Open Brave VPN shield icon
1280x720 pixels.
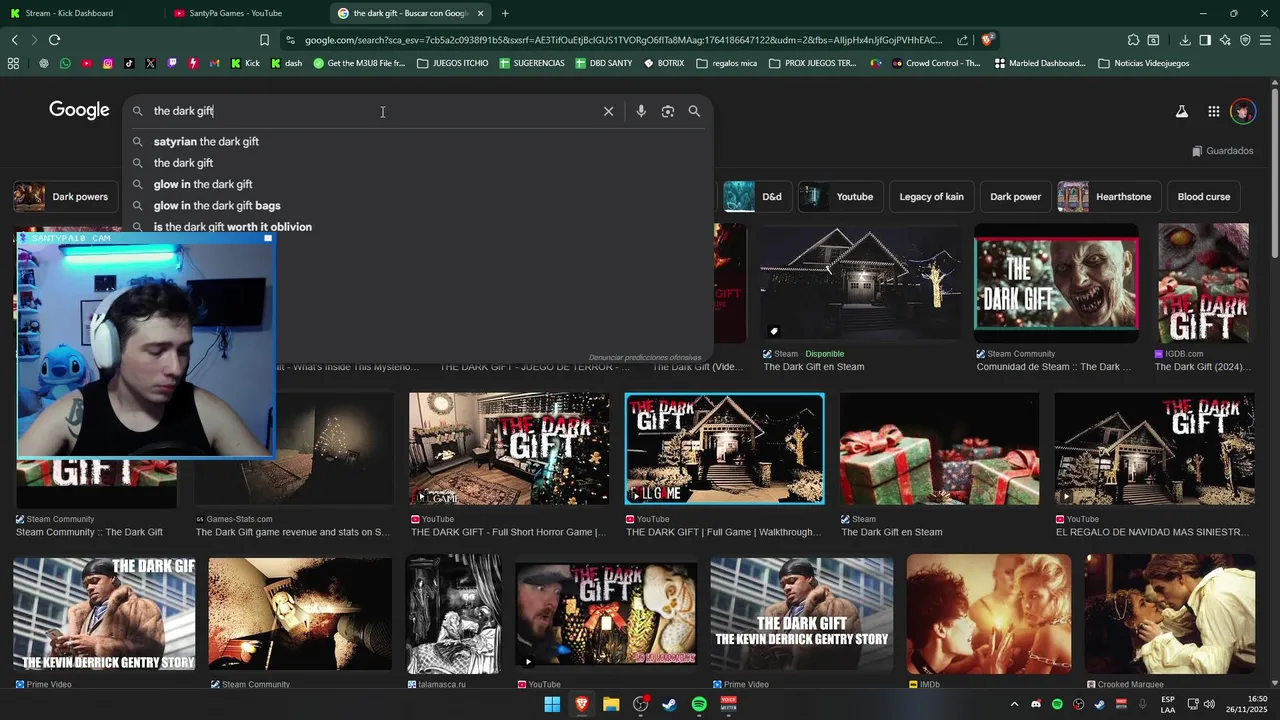pyautogui.click(x=1245, y=40)
